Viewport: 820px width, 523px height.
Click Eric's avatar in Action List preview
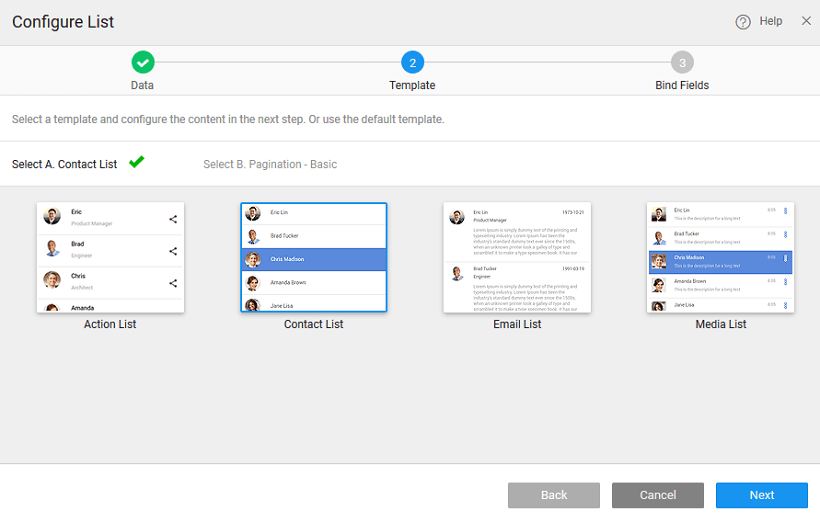pyautogui.click(x=52, y=216)
